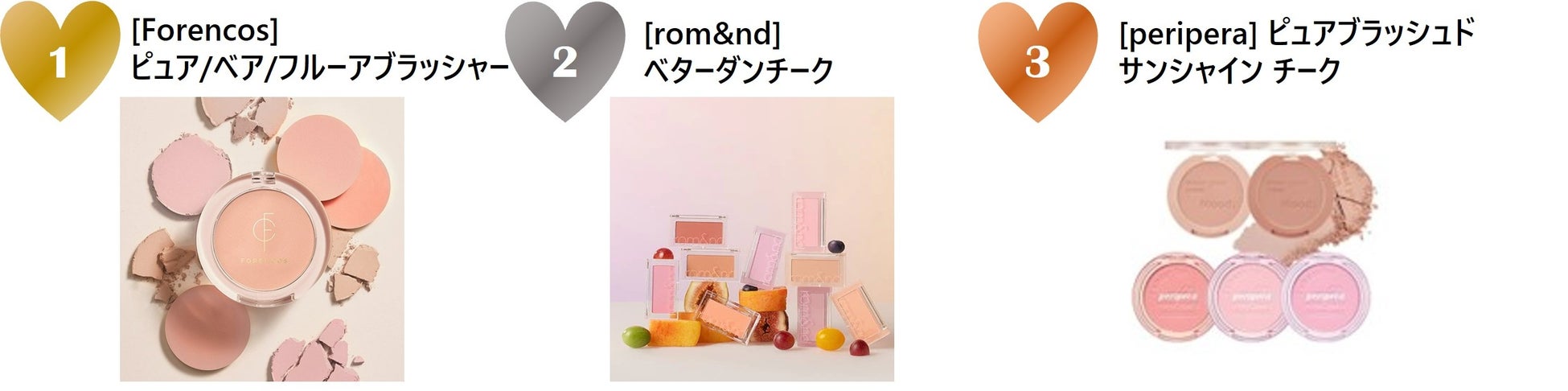This screenshot has width=1568, height=391.
Task: Select the [peripera] ピュアブラッシュド title
Action: coord(1297,32)
